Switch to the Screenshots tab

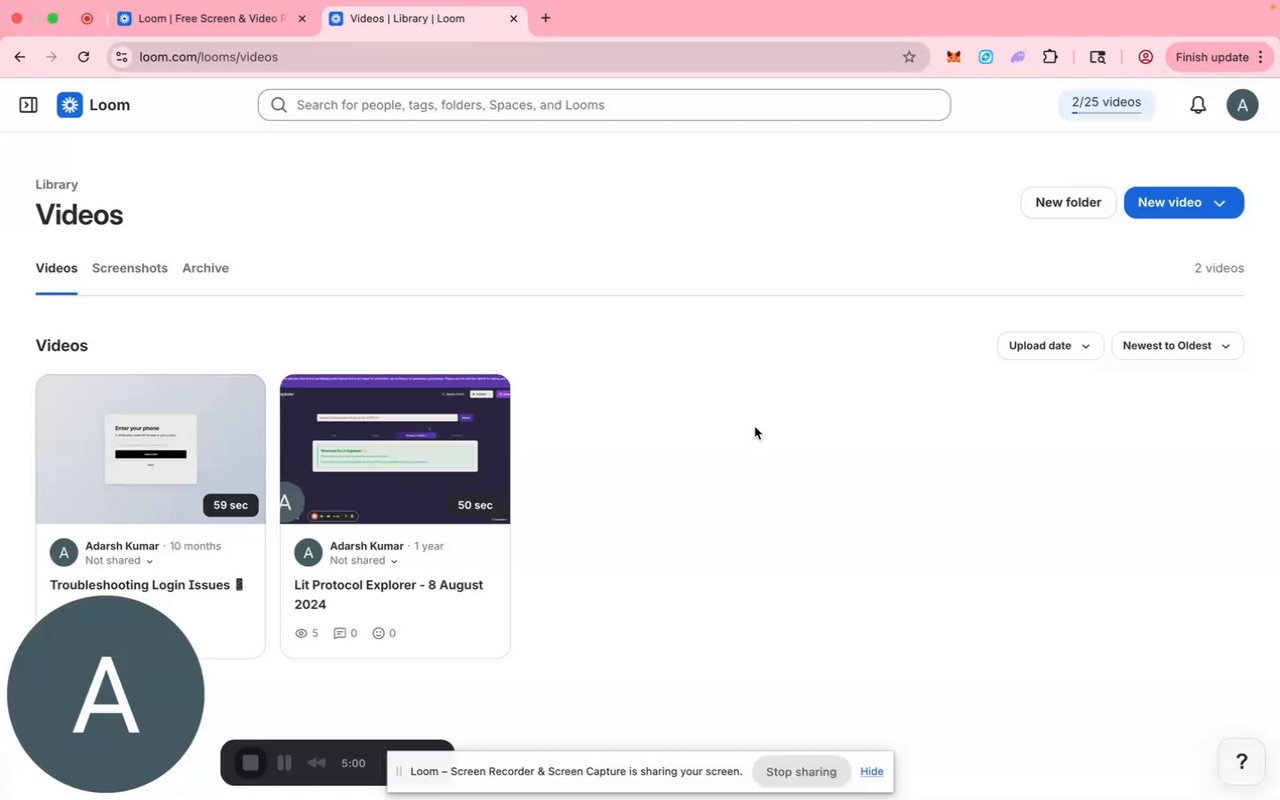click(x=130, y=268)
